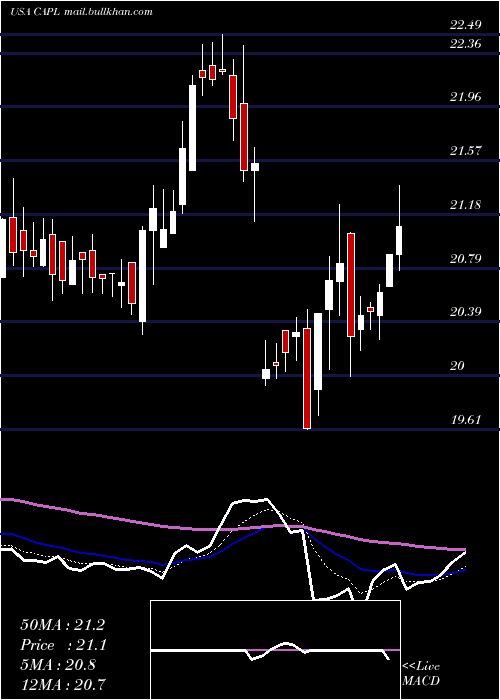Click the 22.36 price level label
The height and width of the screenshot is (700, 500).
click(466, 44)
